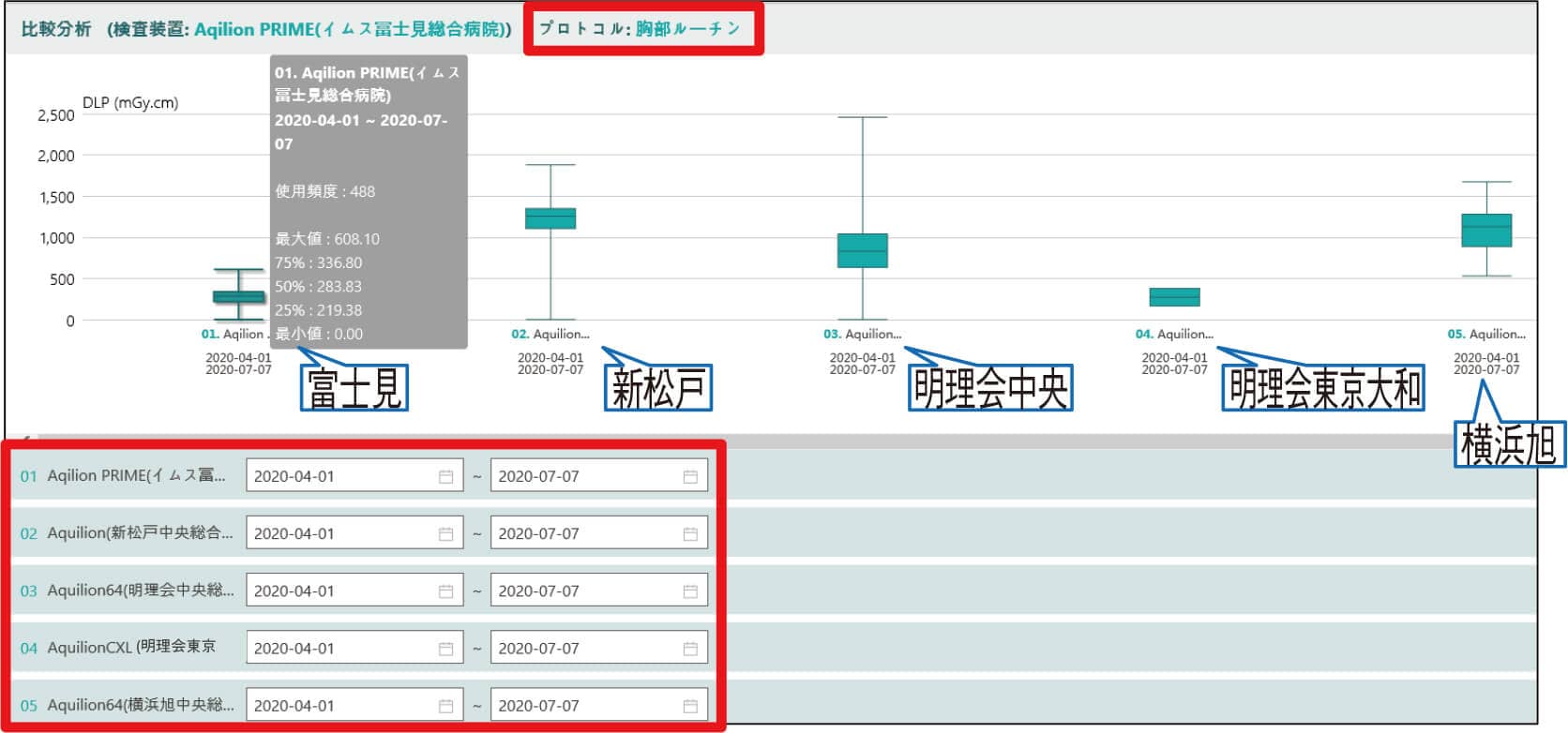1568x733 pixels.
Task: Click chart axis label 03. Aquilion...
Action: coord(863,334)
